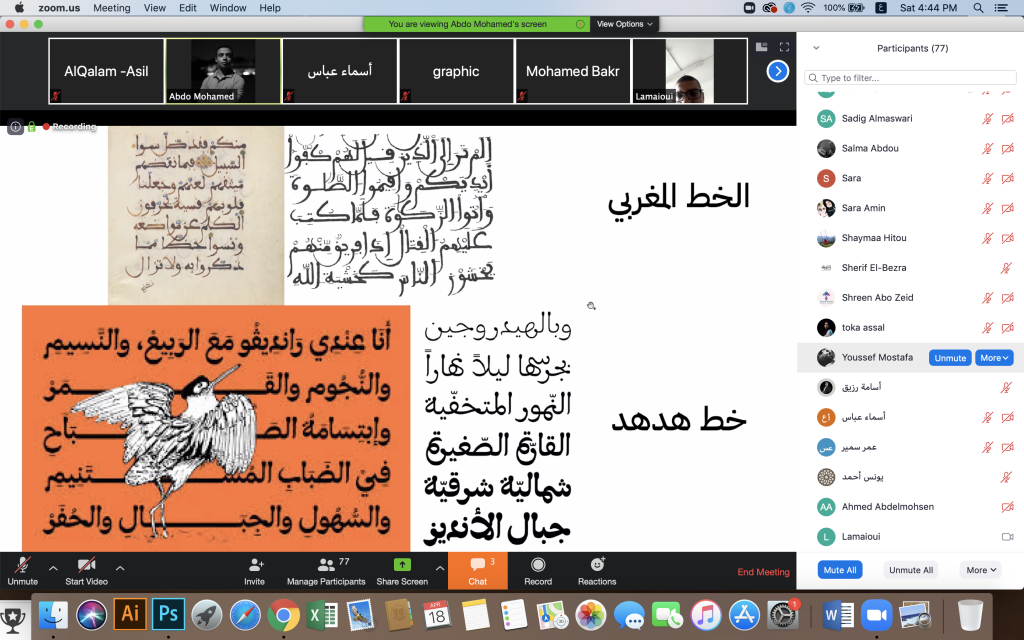Image resolution: width=1024 pixels, height=640 pixels.
Task: Open audio options arrow beside Unmute
Action: 54,568
